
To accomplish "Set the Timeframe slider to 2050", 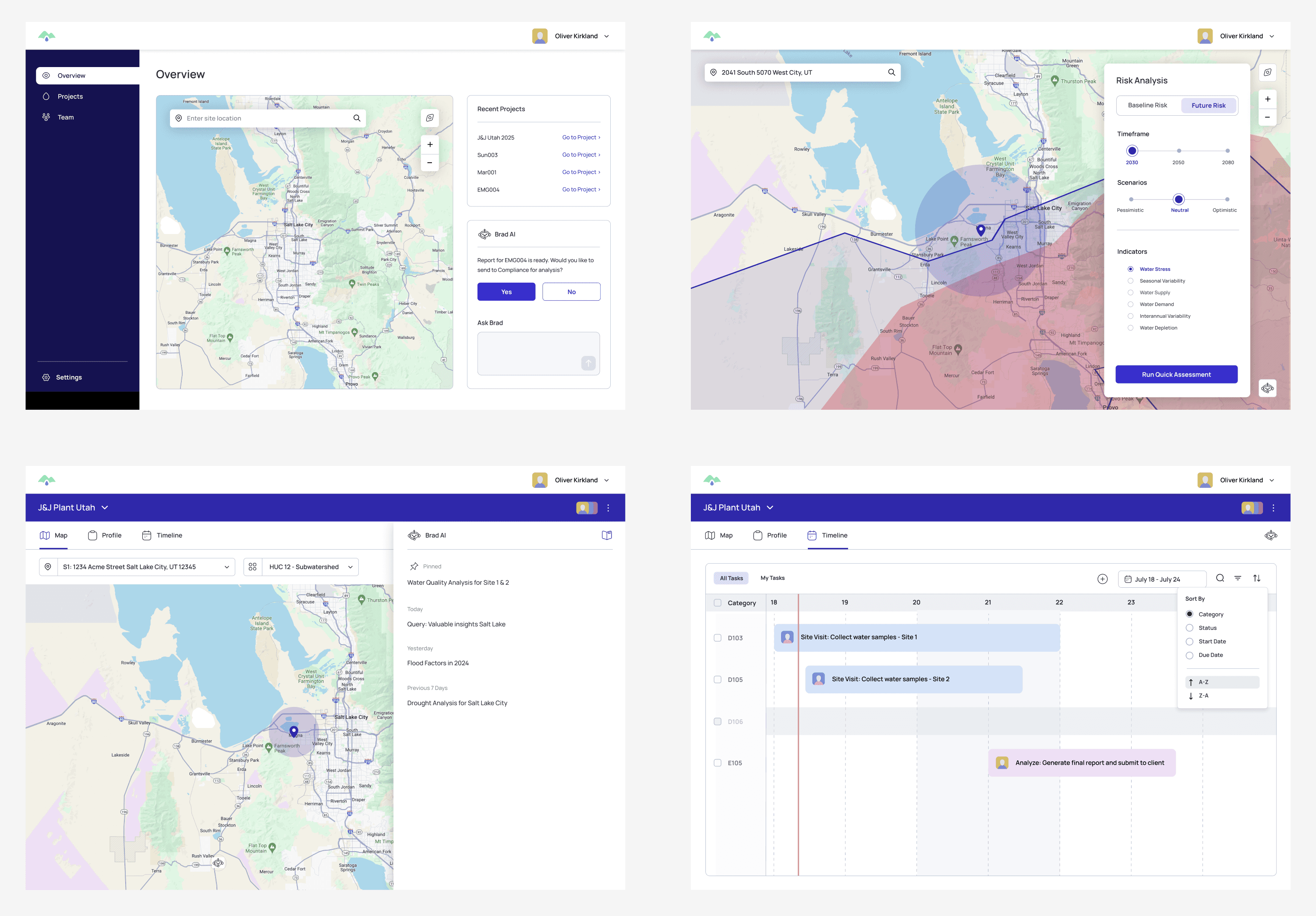I will pos(1178,151).
